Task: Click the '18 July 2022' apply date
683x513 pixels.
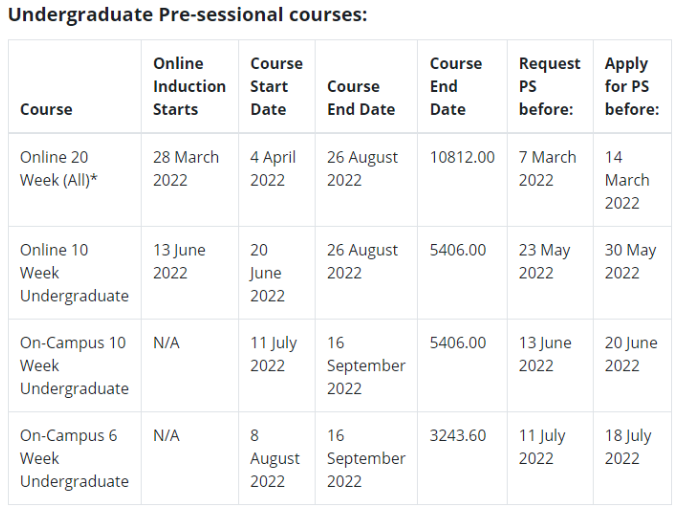Action: pos(628,447)
